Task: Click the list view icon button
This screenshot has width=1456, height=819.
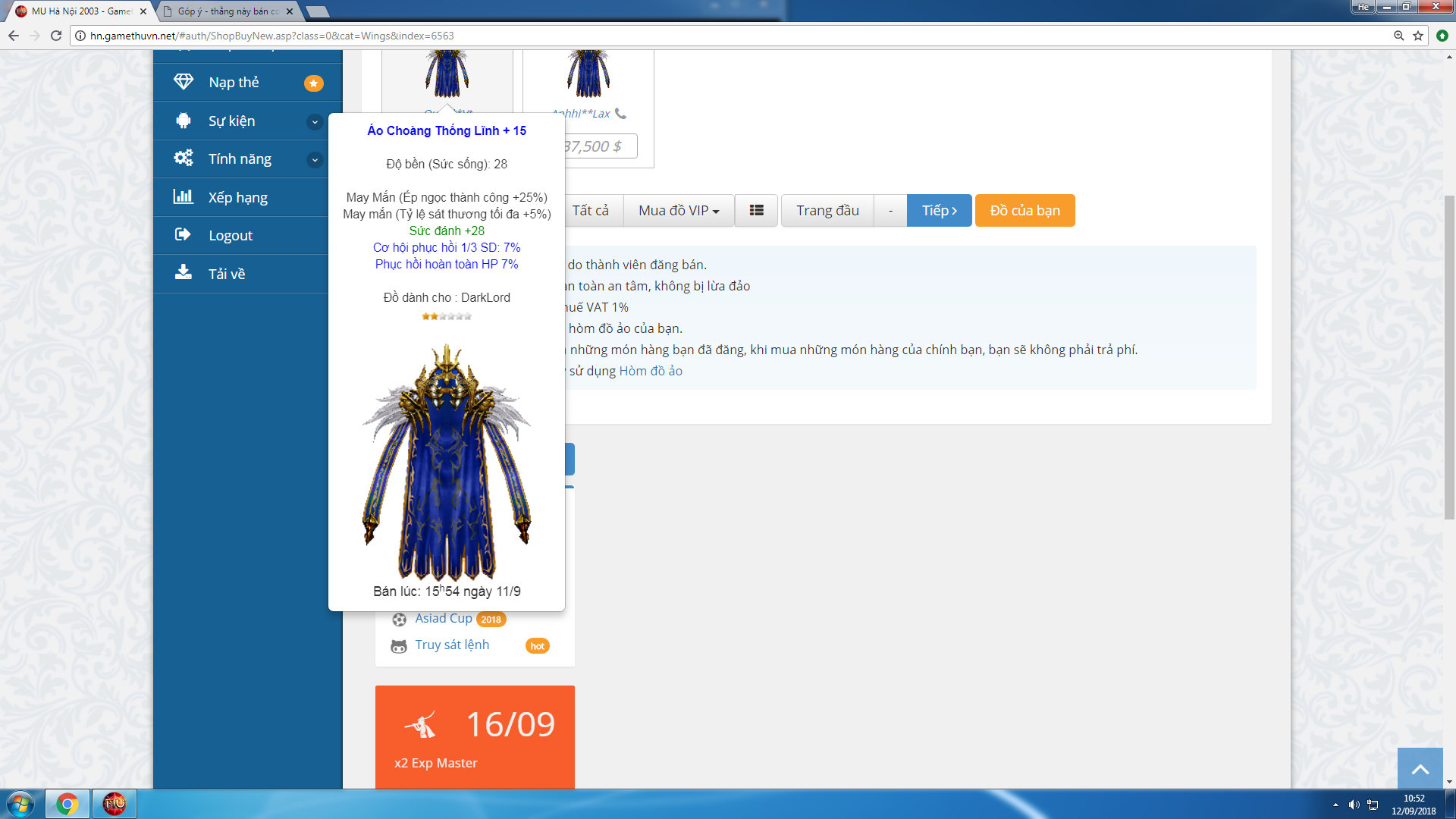Action: [756, 210]
